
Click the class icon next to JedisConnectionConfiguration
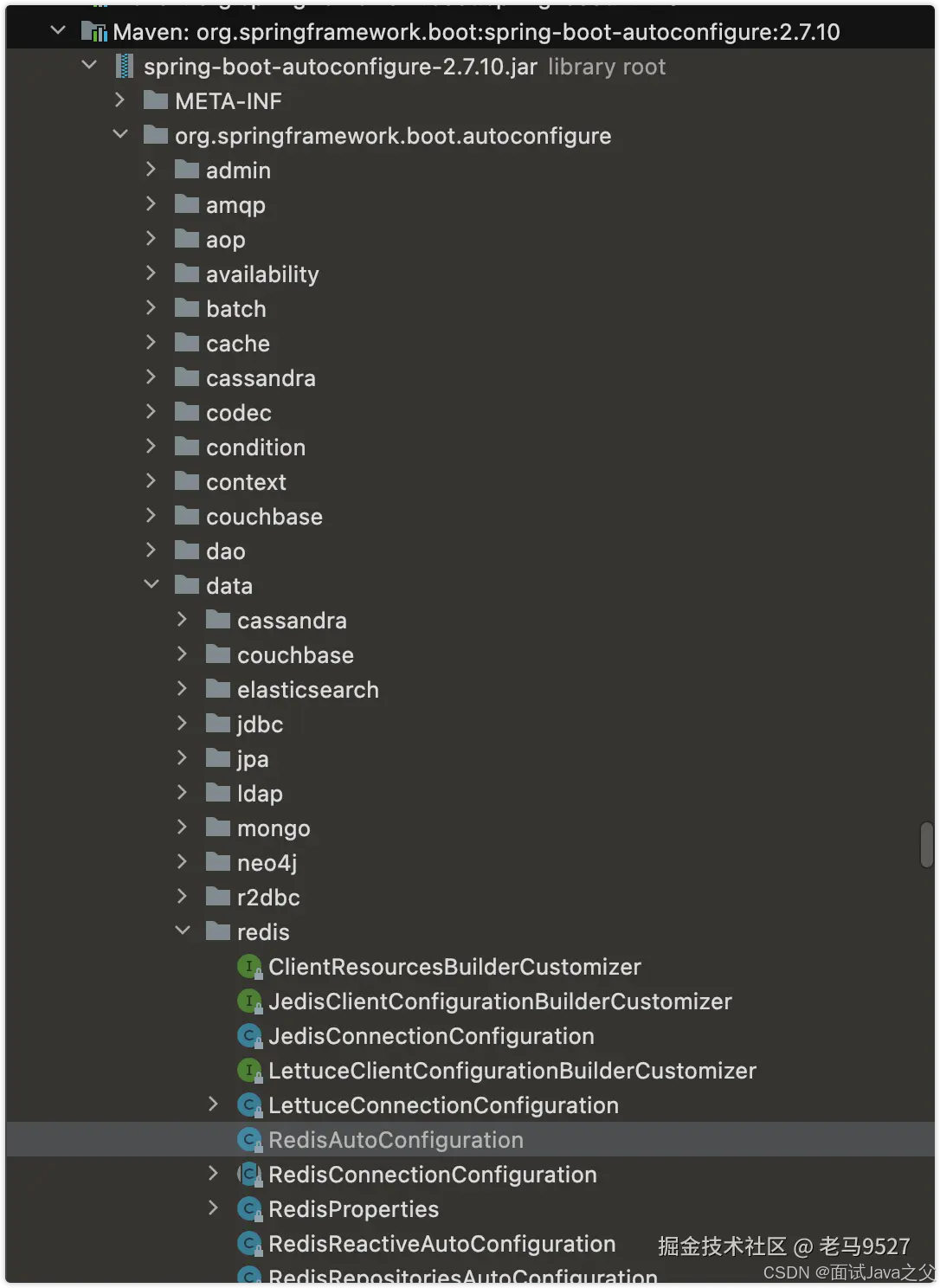pyautogui.click(x=249, y=1036)
